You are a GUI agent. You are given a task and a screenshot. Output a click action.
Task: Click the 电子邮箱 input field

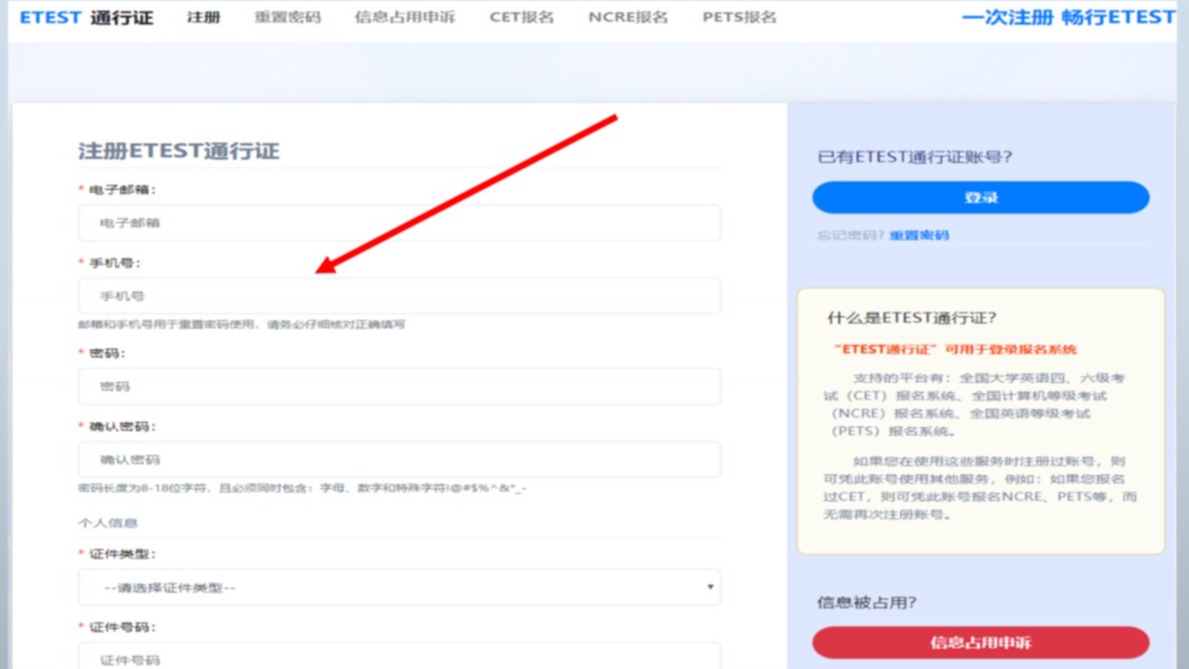coord(399,223)
